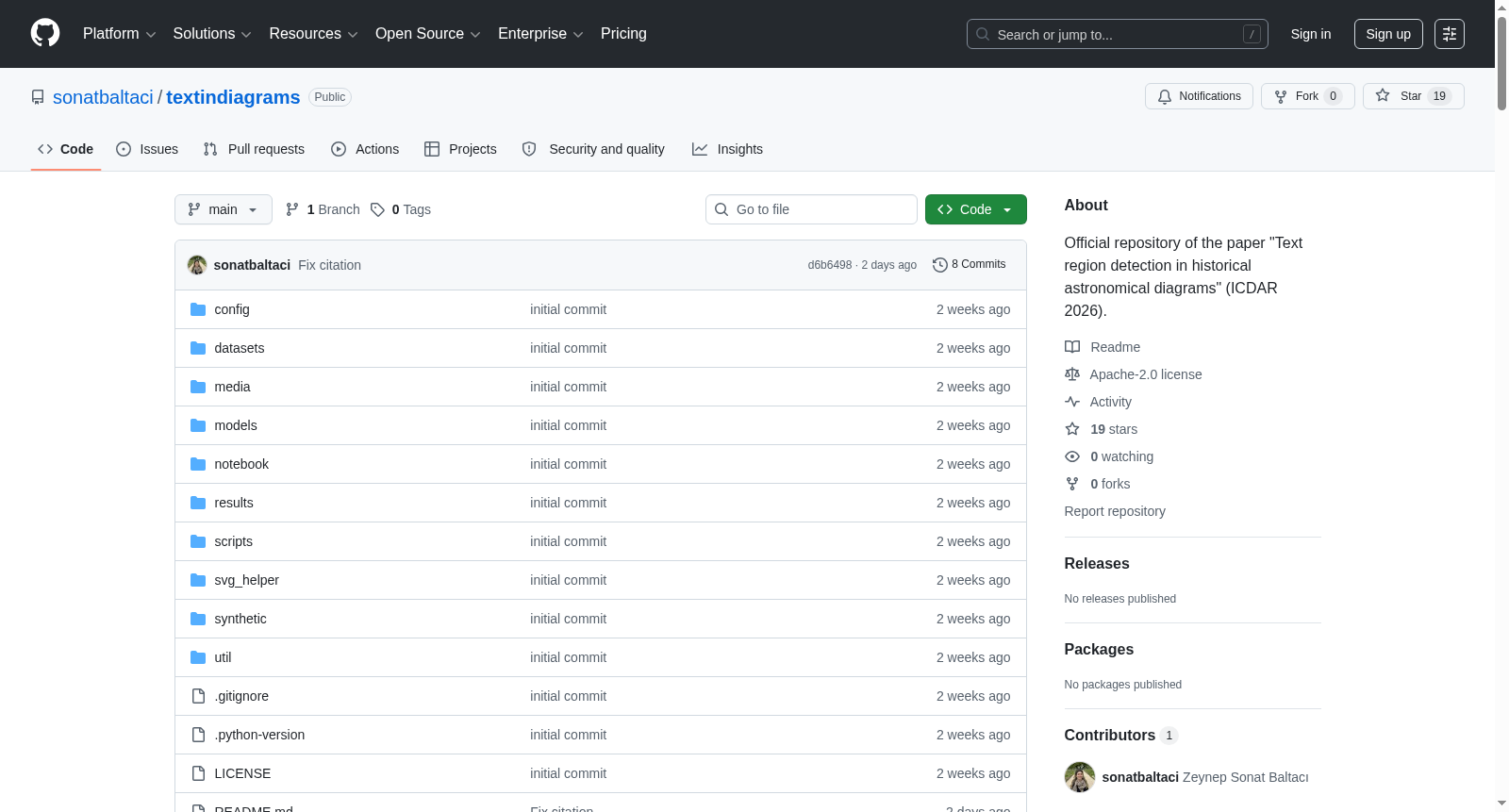Click the media folder icon
This screenshot has width=1509, height=812.
click(x=198, y=387)
